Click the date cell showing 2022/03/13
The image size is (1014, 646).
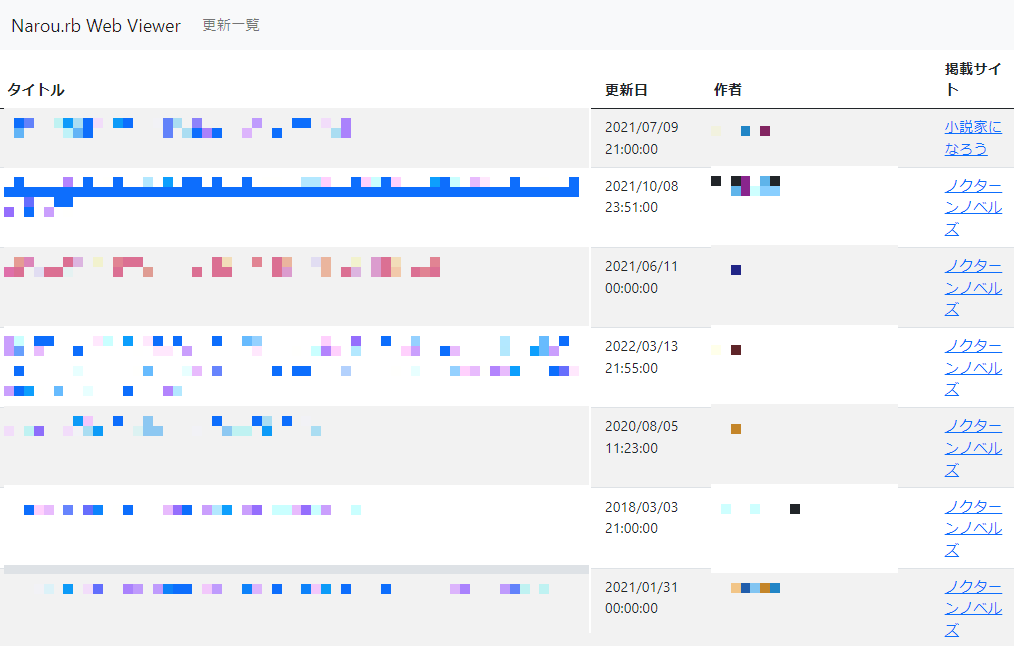[x=640, y=356]
